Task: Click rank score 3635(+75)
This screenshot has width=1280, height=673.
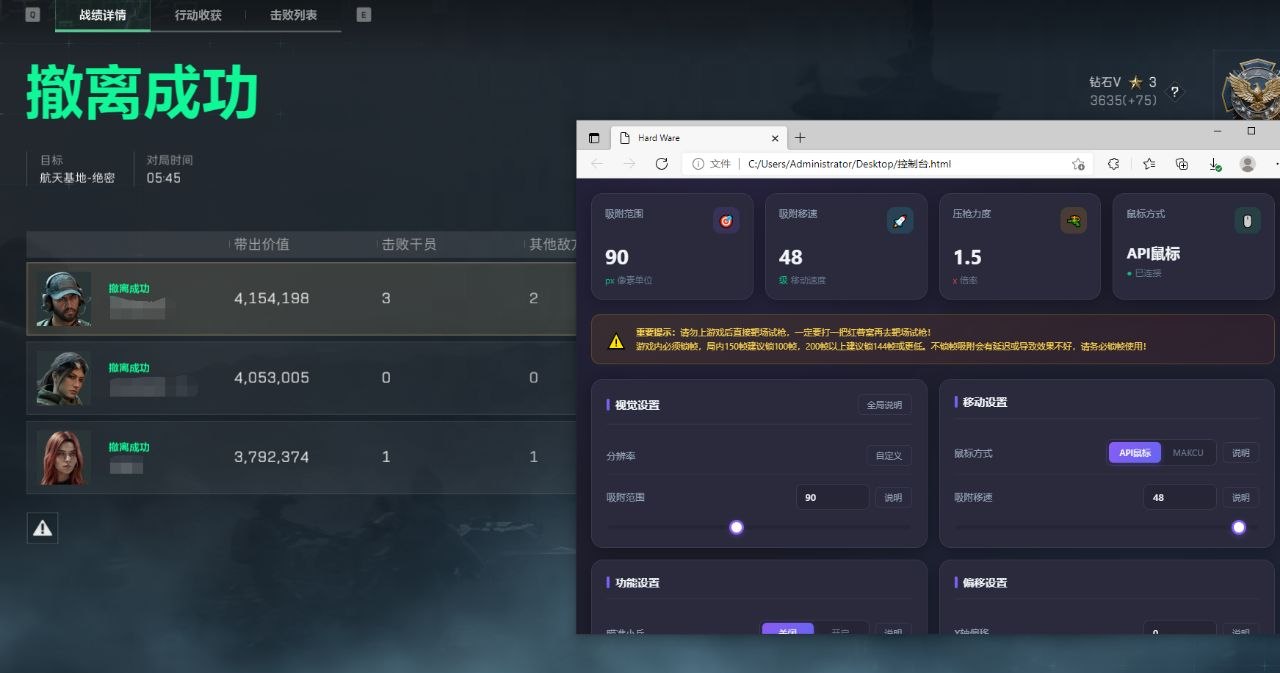Action: point(1123,100)
